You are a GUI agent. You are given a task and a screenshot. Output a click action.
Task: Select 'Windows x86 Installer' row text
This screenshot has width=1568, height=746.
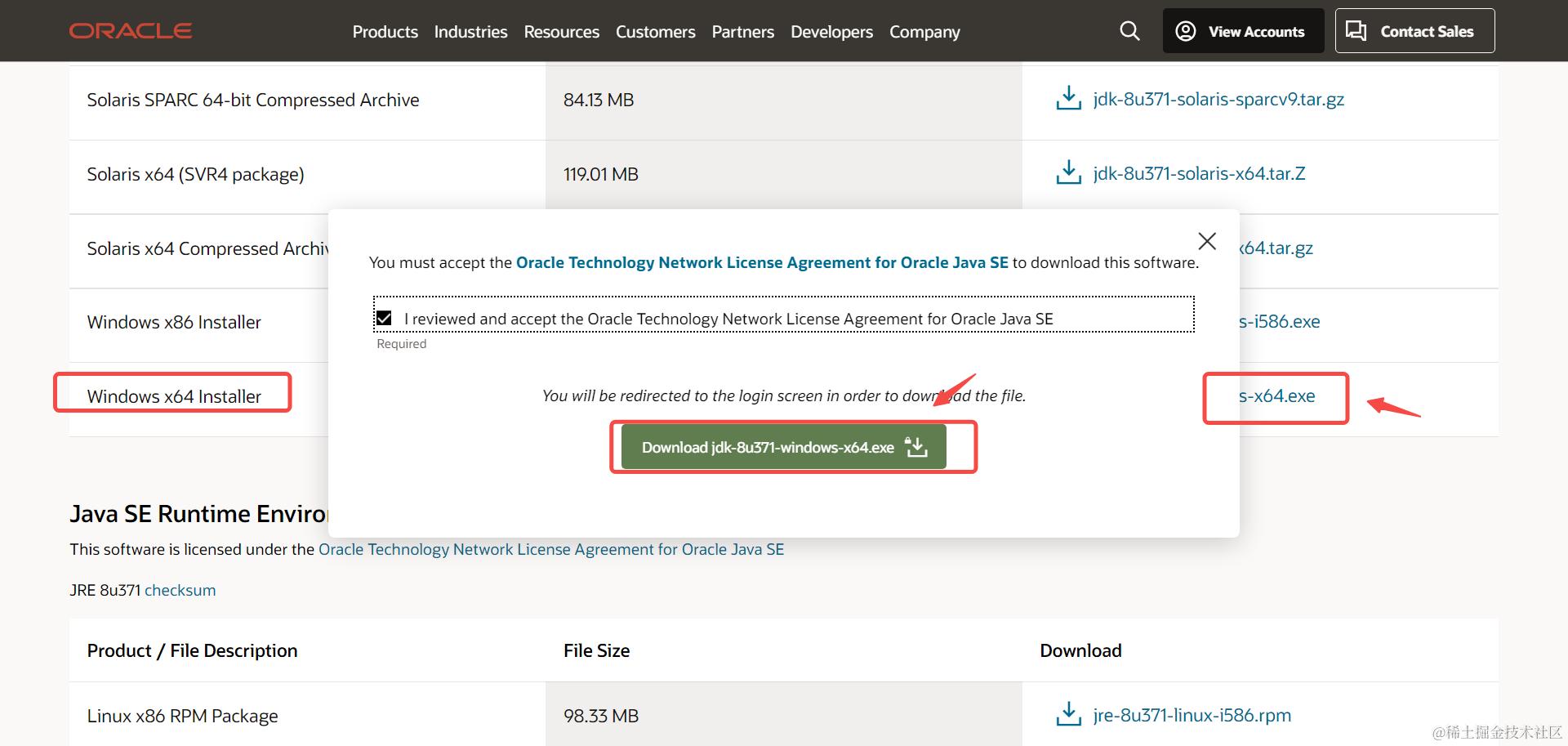[x=174, y=322]
